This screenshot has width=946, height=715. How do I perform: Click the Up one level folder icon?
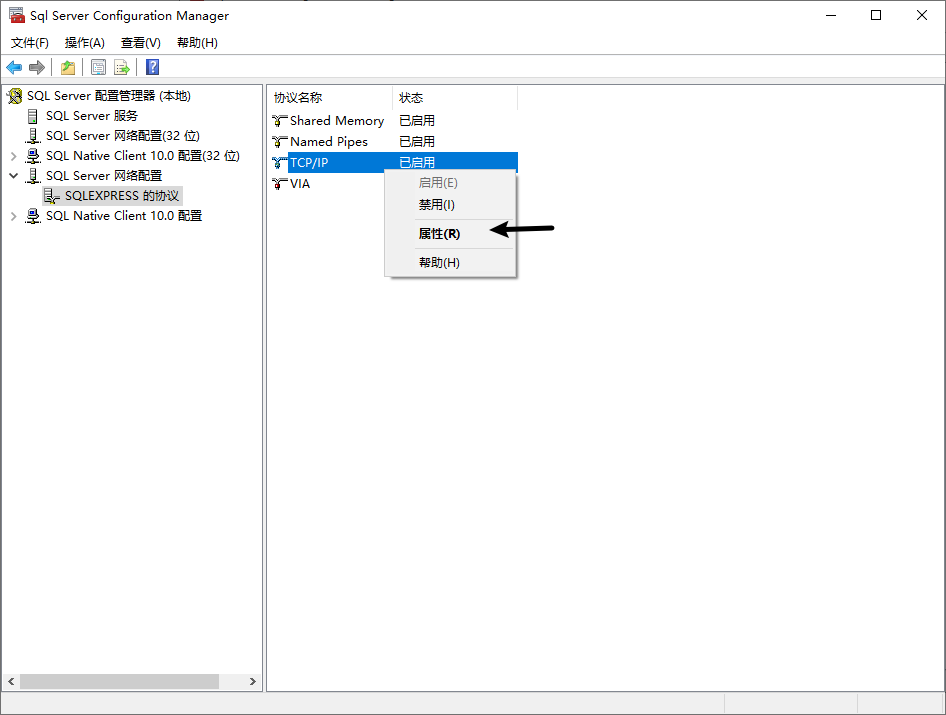click(x=67, y=67)
